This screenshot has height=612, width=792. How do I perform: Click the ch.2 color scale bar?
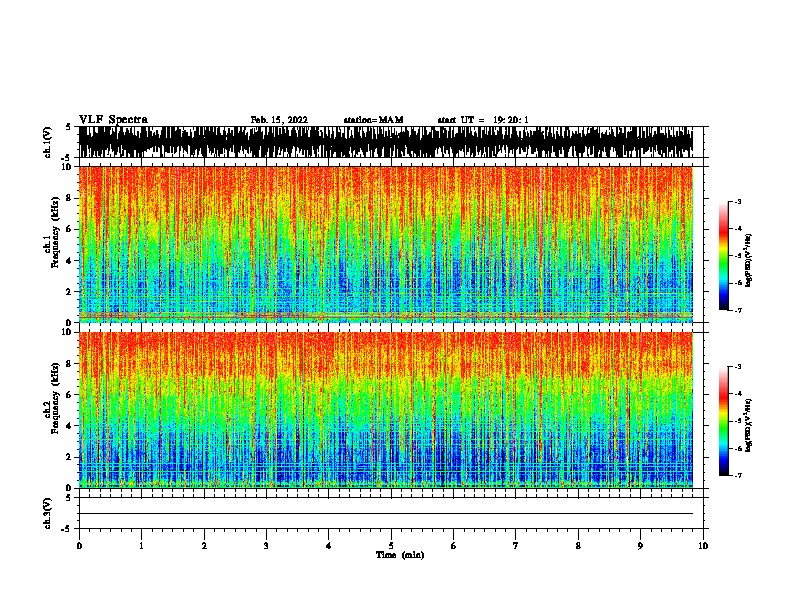point(724,421)
